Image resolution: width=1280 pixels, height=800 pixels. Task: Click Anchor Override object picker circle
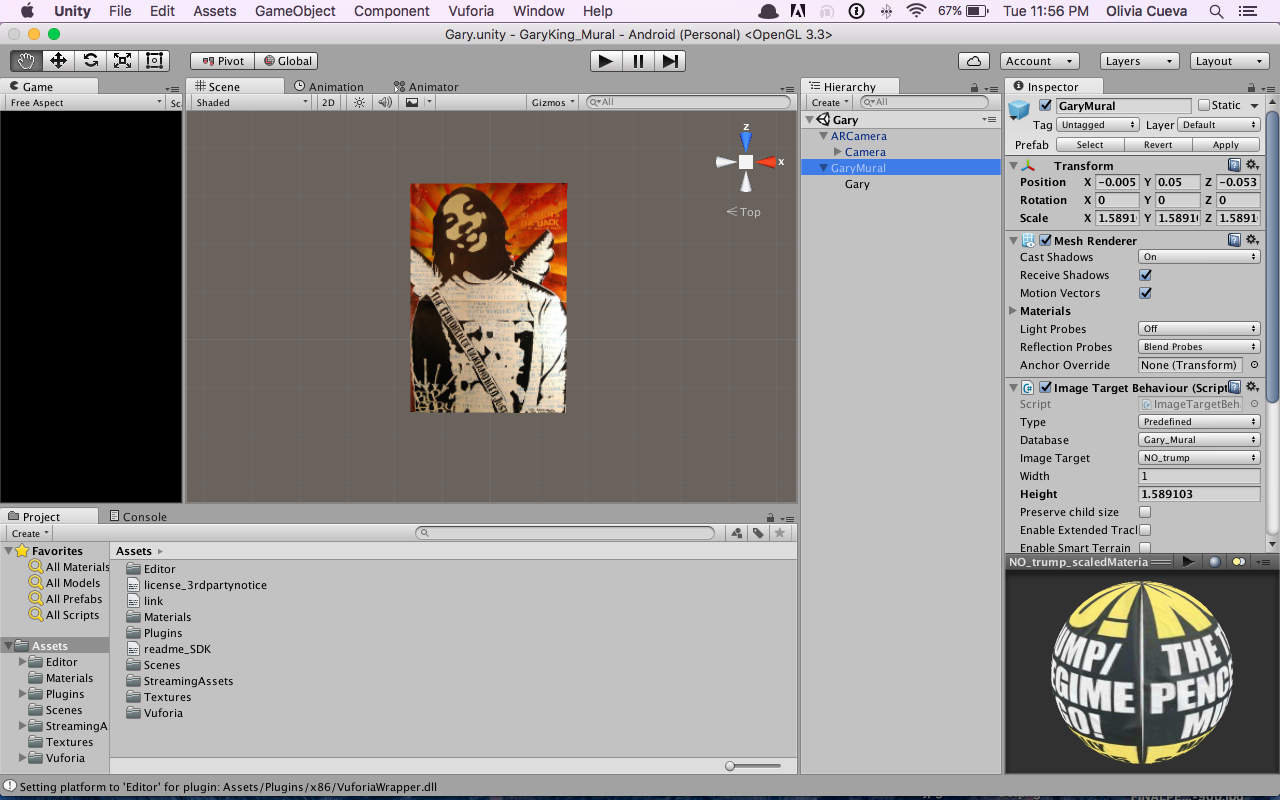point(1254,365)
